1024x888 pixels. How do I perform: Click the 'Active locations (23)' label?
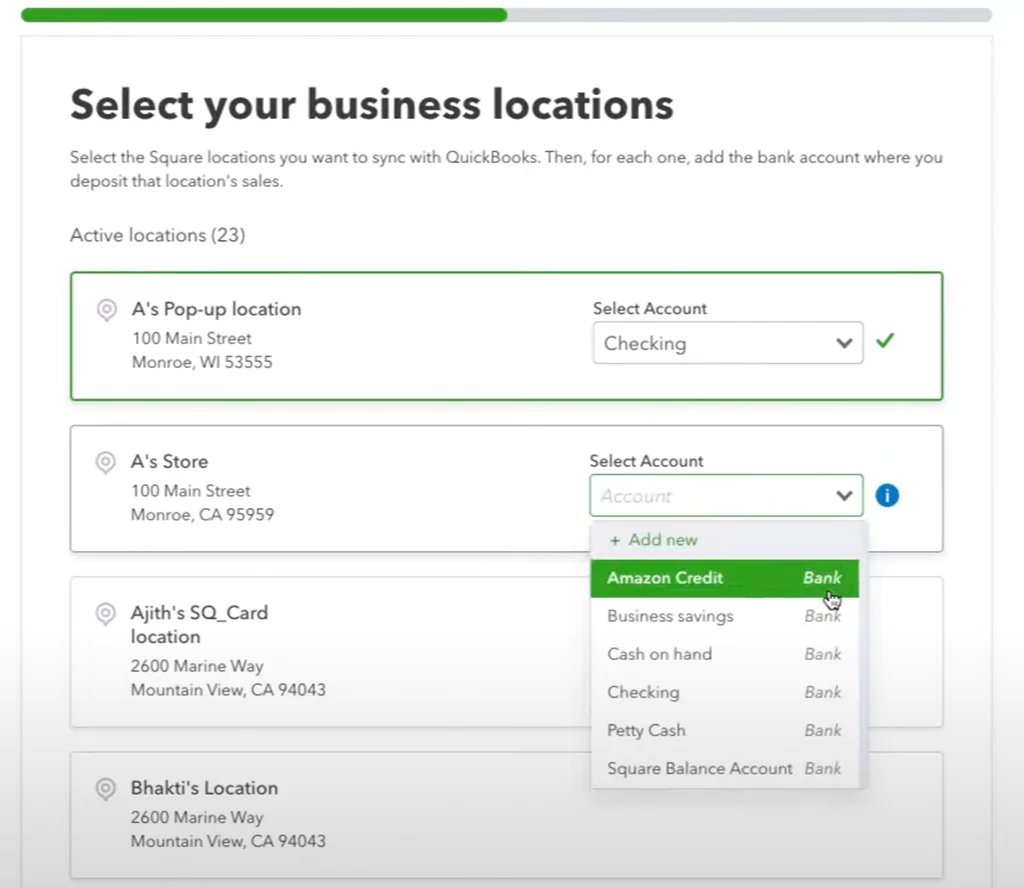[158, 235]
